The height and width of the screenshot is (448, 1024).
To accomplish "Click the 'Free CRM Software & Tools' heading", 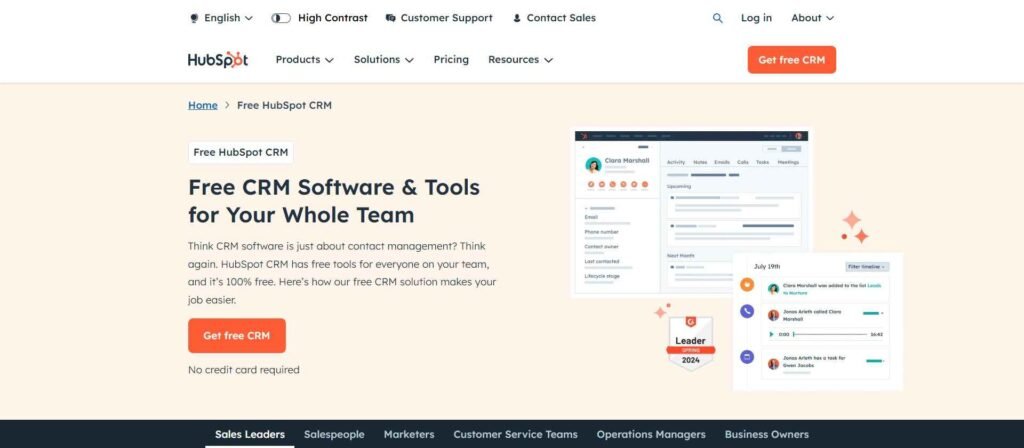I will [334, 200].
